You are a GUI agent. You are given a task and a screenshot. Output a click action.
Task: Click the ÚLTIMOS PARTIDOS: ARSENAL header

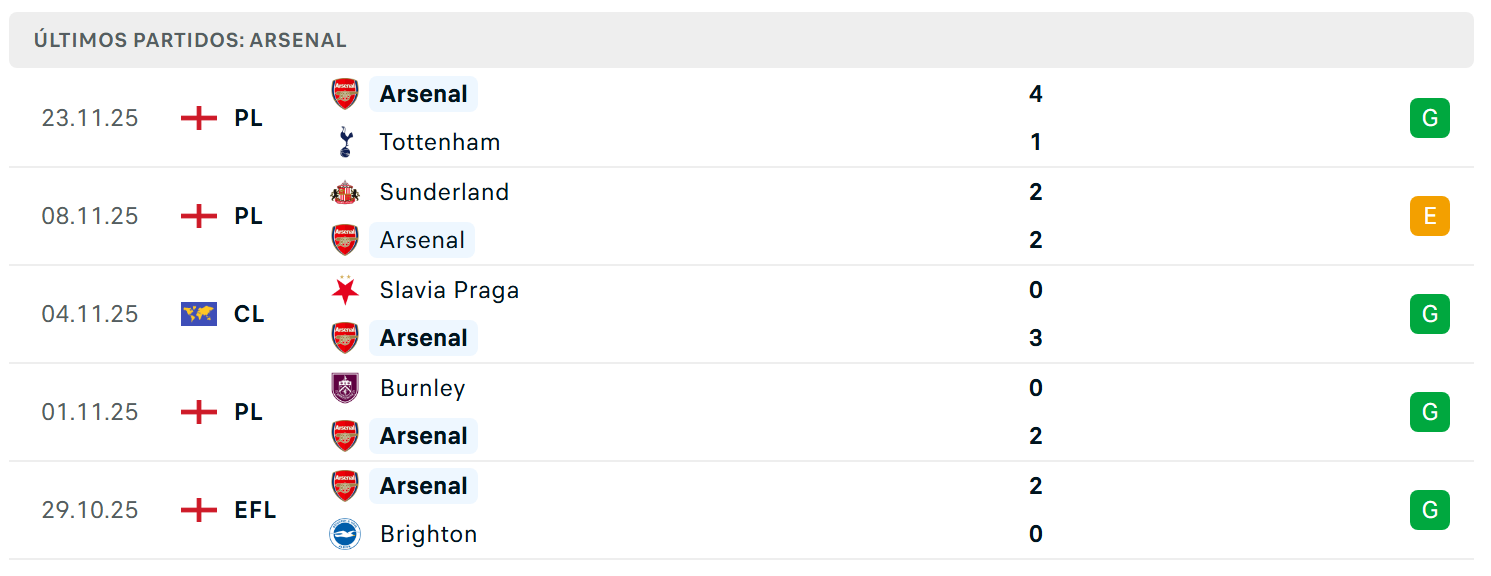tap(190, 41)
